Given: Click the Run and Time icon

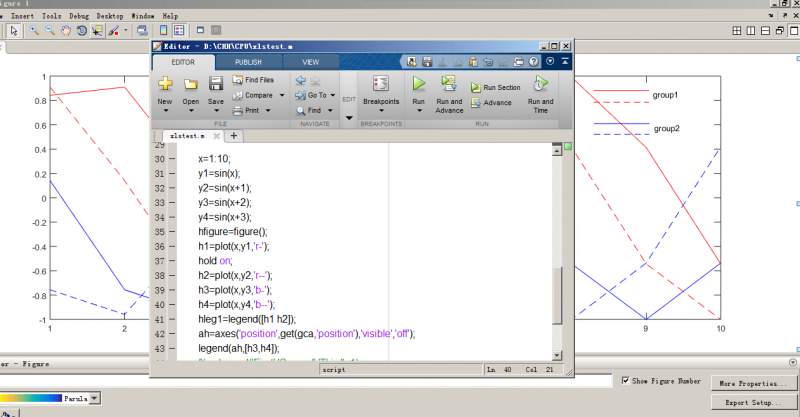Looking at the screenshot, I should [x=540, y=83].
